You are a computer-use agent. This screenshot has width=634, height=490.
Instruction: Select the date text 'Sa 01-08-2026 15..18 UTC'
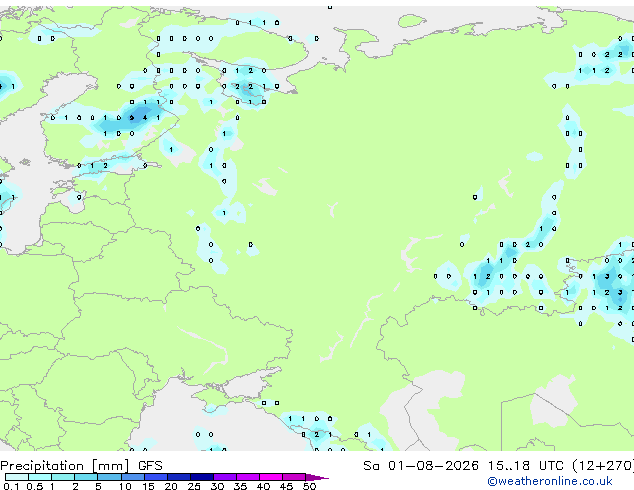click(463, 466)
